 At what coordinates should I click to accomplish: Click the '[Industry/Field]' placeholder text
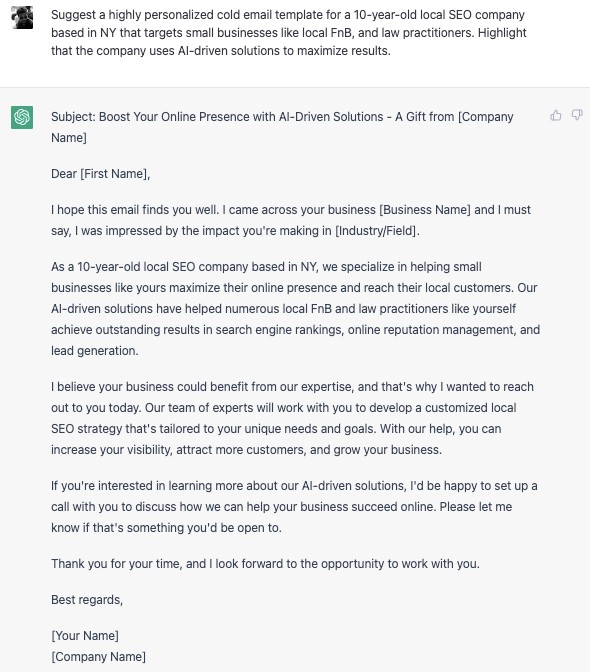pos(376,231)
